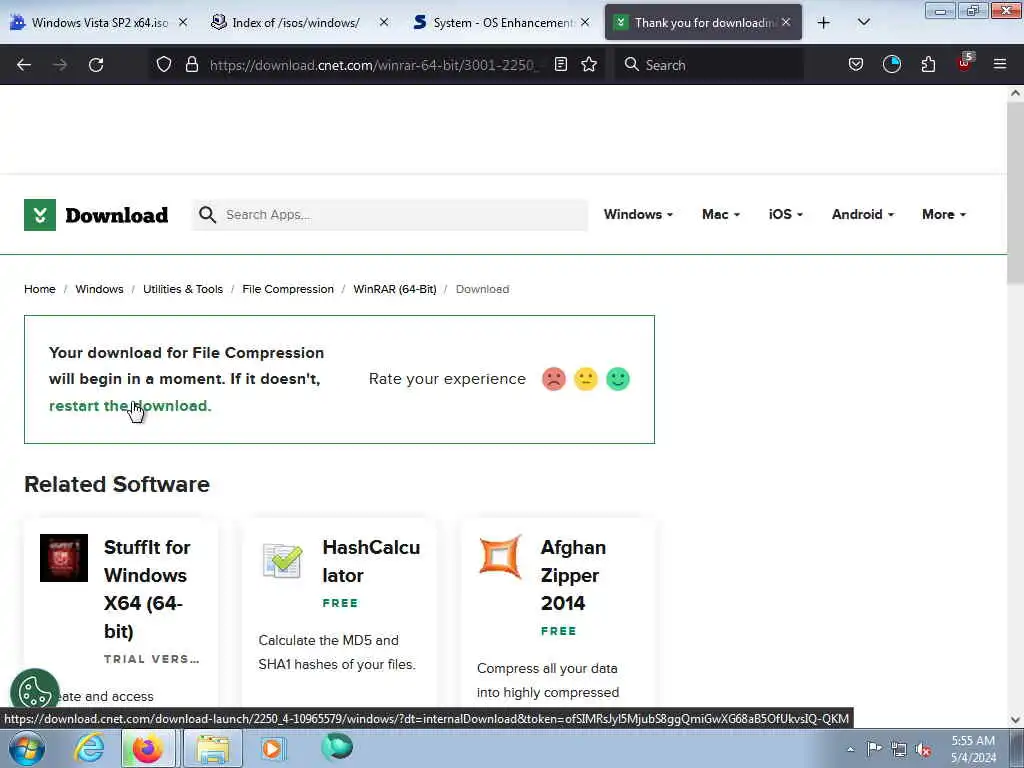Click the Action Center flag tray icon
Image resolution: width=1024 pixels, height=768 pixels.
[874, 748]
